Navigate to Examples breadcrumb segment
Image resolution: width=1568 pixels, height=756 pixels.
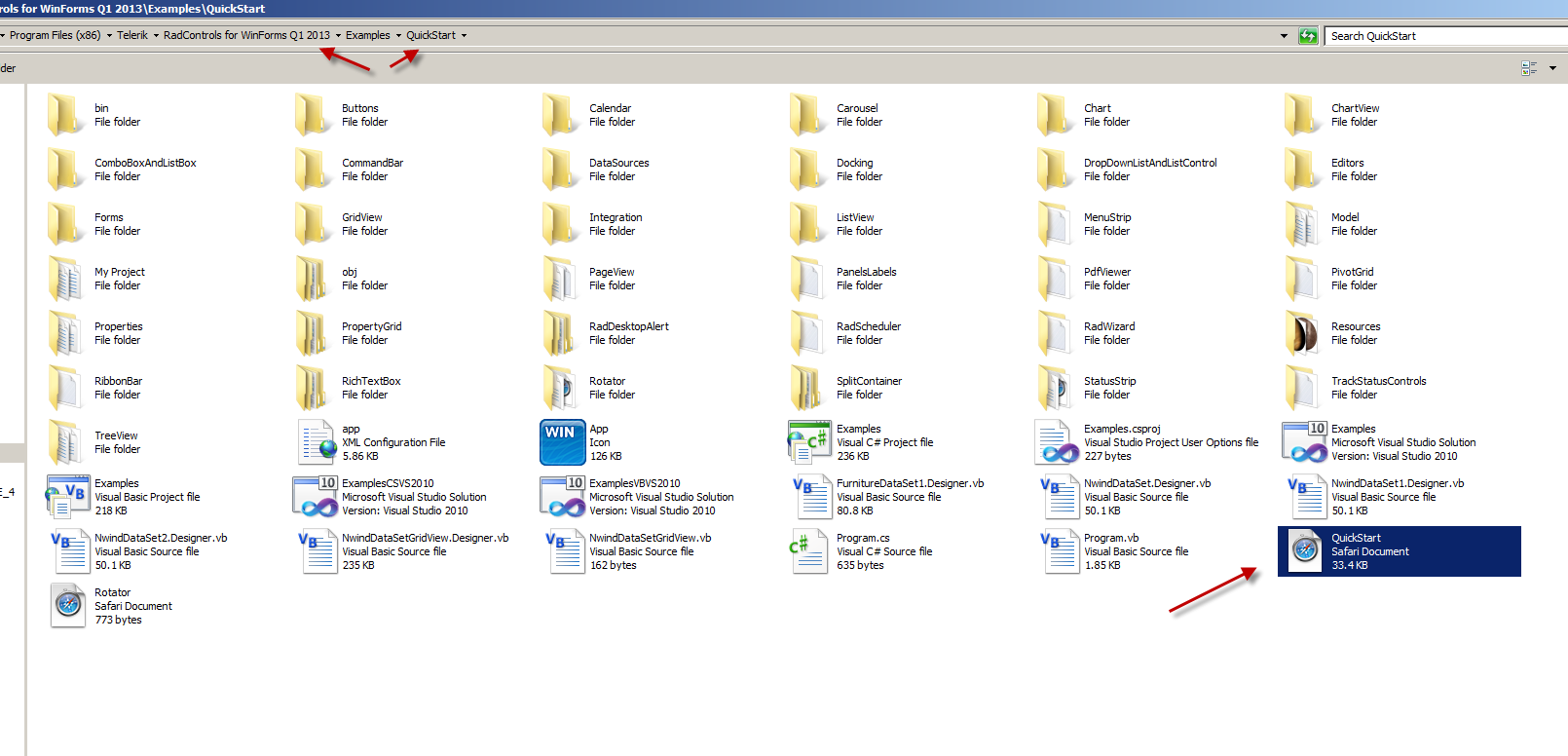coord(368,35)
